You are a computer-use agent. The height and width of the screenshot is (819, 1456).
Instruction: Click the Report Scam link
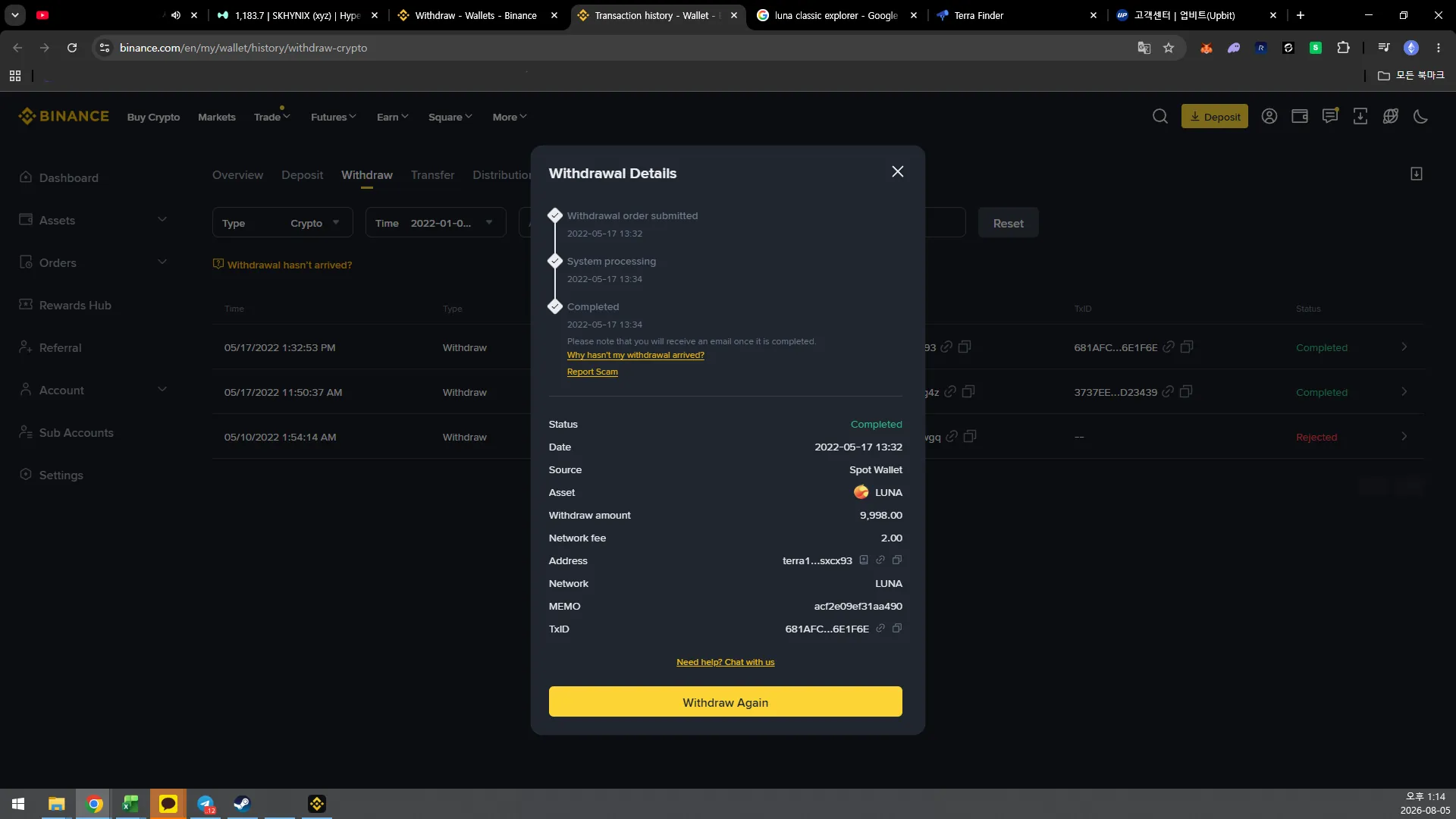point(592,372)
